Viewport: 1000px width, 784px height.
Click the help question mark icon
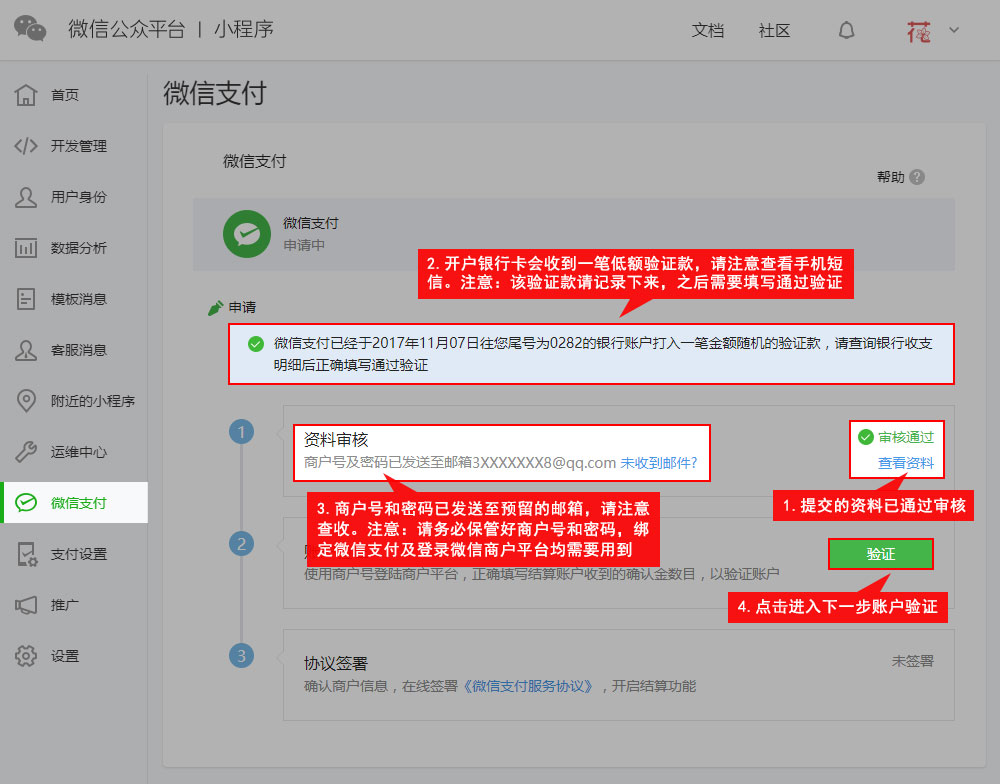point(917,177)
